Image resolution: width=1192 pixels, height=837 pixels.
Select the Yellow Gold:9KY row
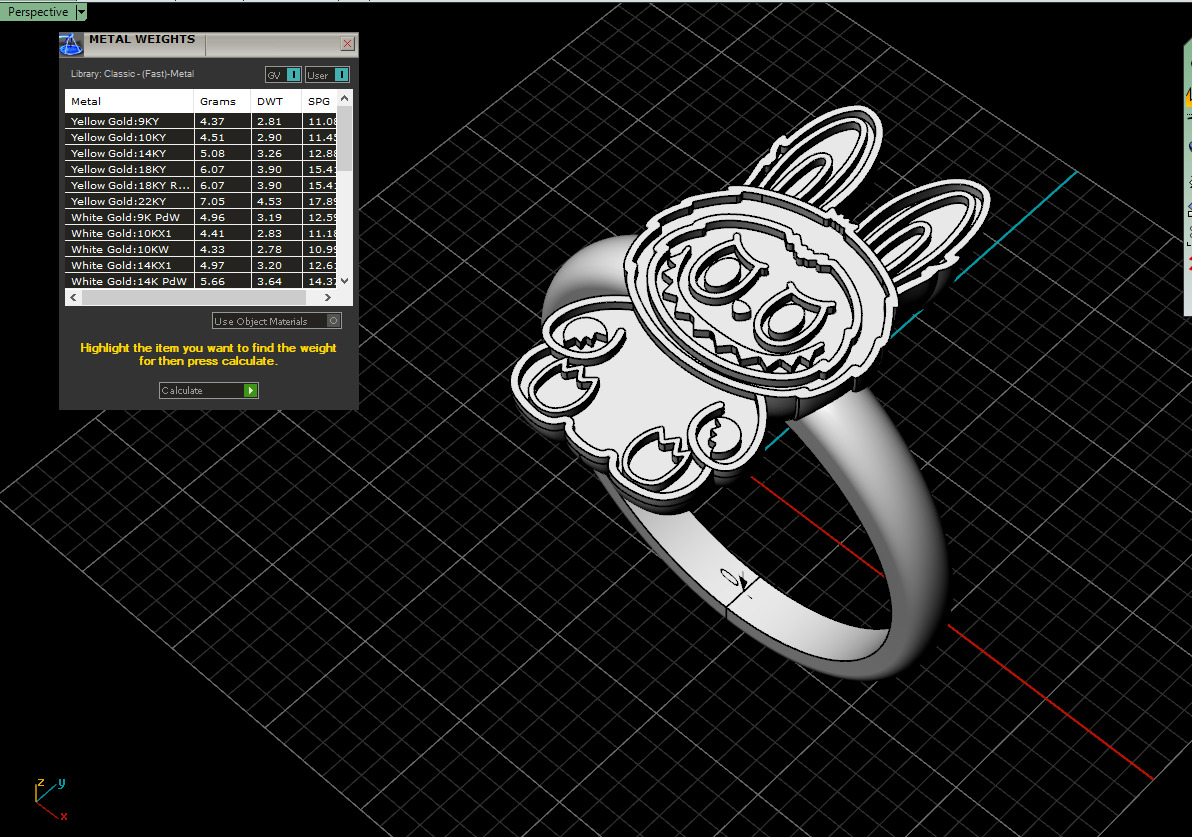(x=201, y=121)
